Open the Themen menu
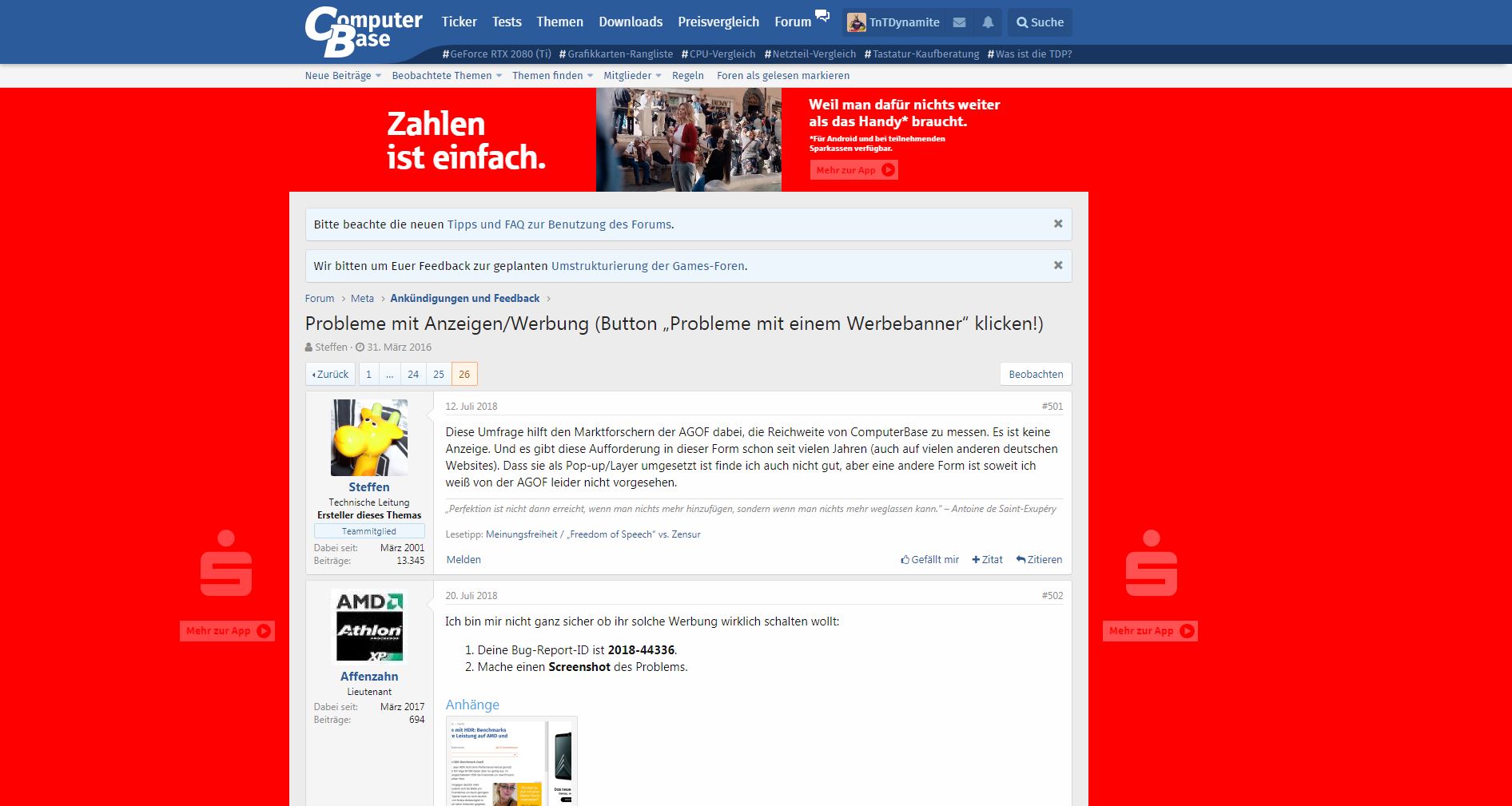Screen dimensions: 1512x806 [x=559, y=22]
